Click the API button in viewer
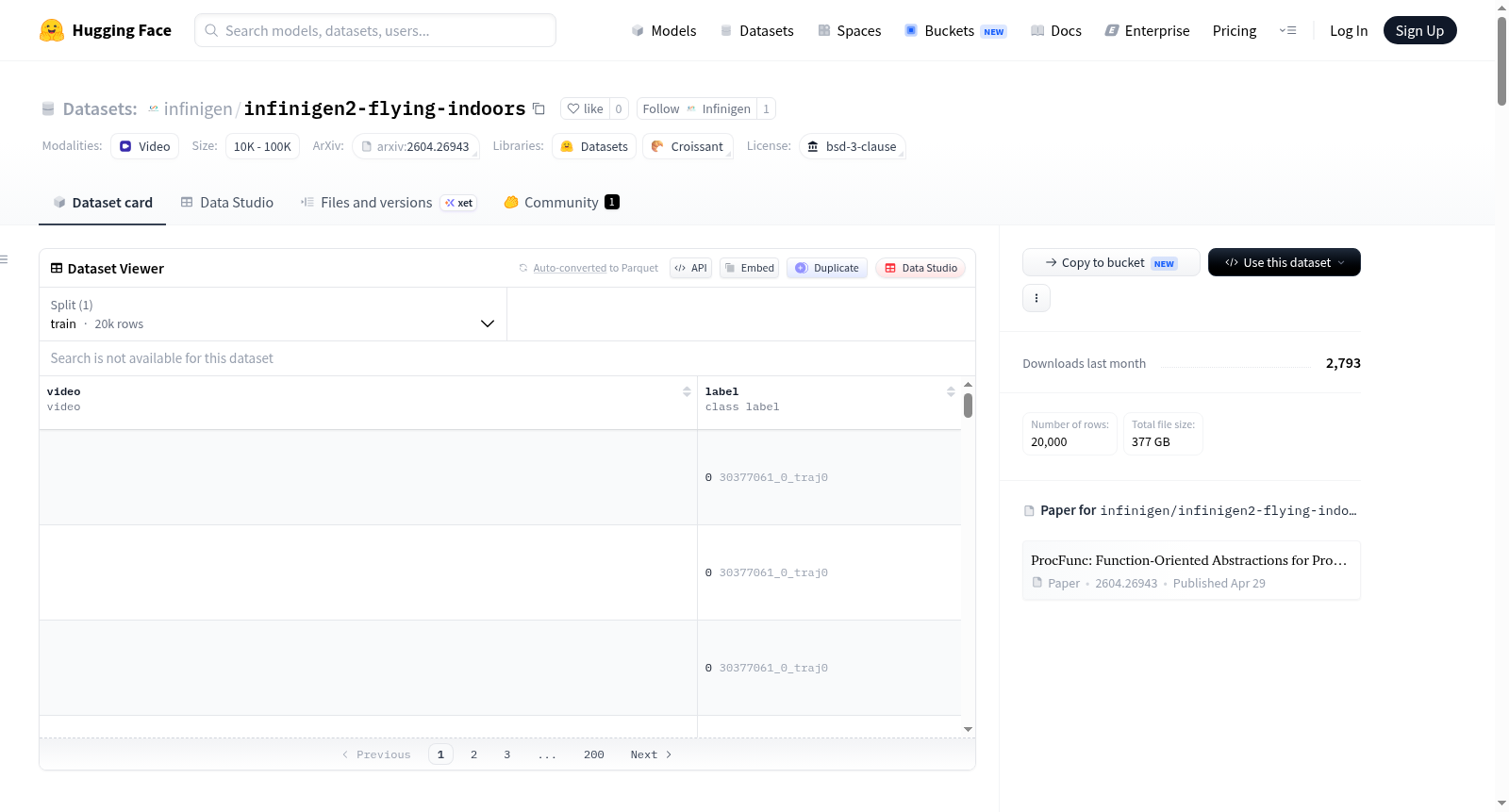The width and height of the screenshot is (1509, 812). pos(690,268)
